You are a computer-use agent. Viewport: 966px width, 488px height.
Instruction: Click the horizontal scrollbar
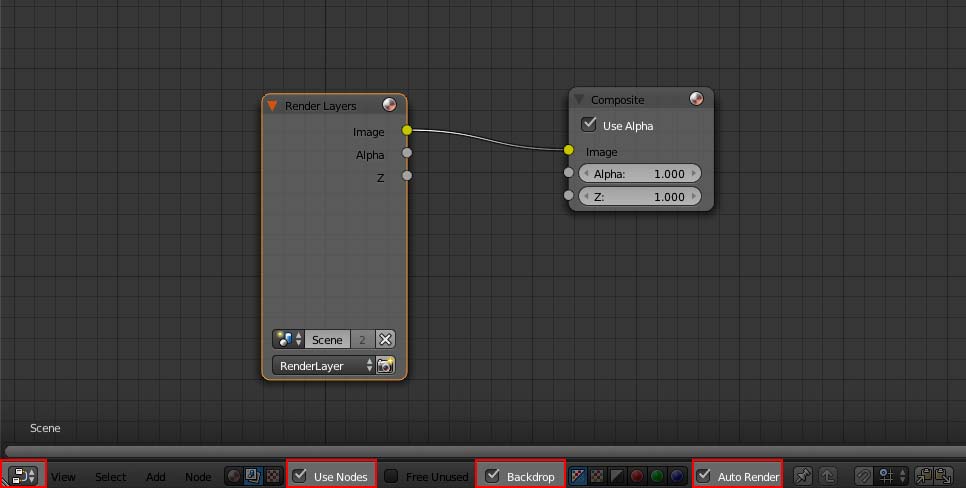click(485, 451)
